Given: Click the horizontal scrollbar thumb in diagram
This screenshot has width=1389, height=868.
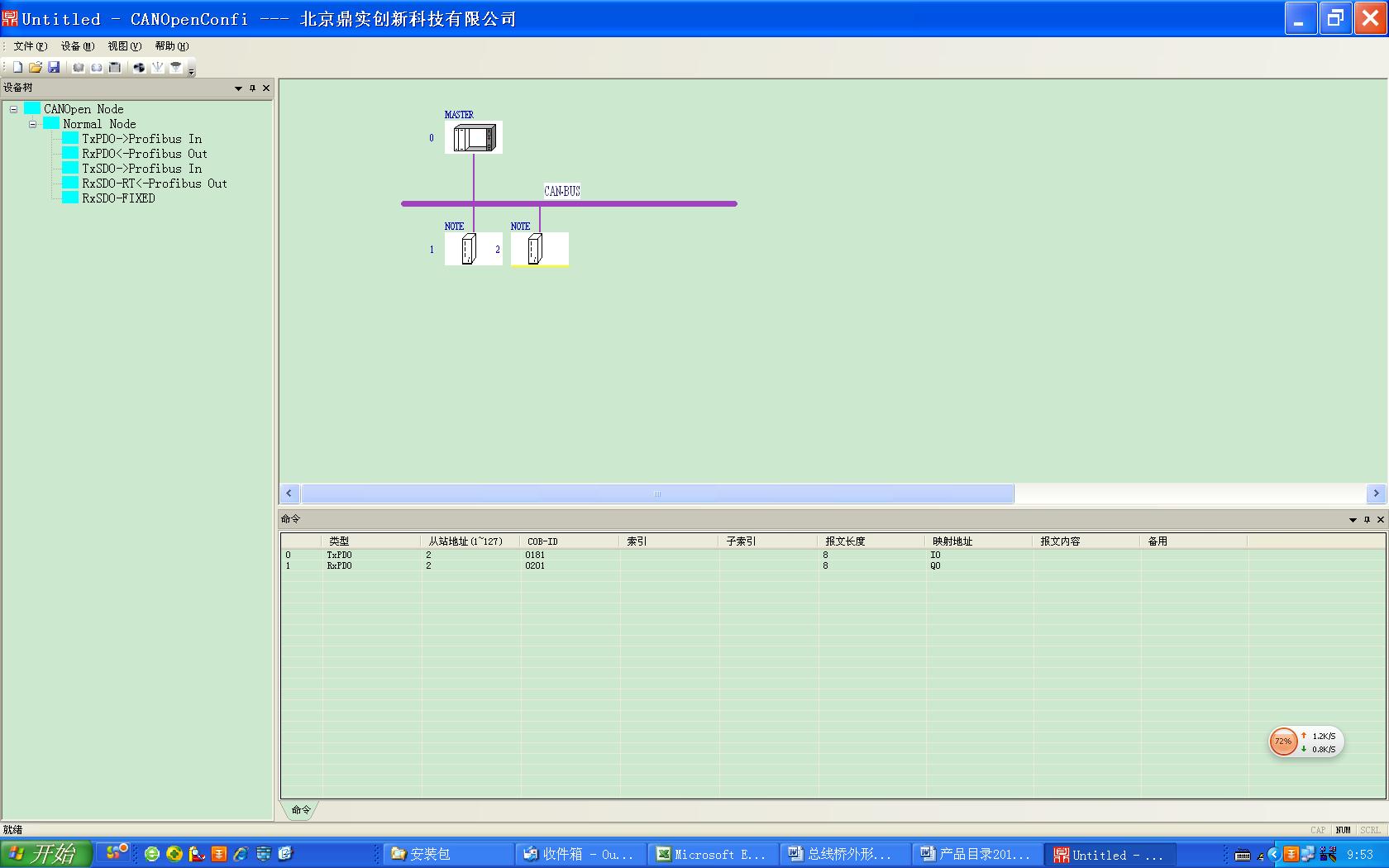Looking at the screenshot, I should click(657, 494).
